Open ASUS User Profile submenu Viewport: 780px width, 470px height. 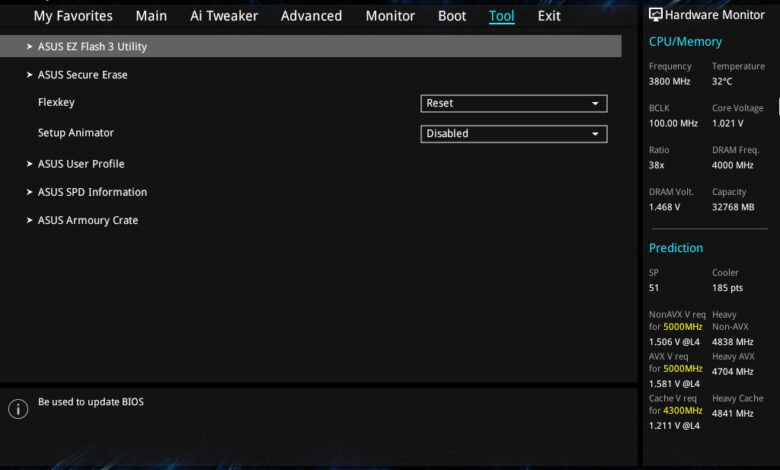tap(81, 164)
